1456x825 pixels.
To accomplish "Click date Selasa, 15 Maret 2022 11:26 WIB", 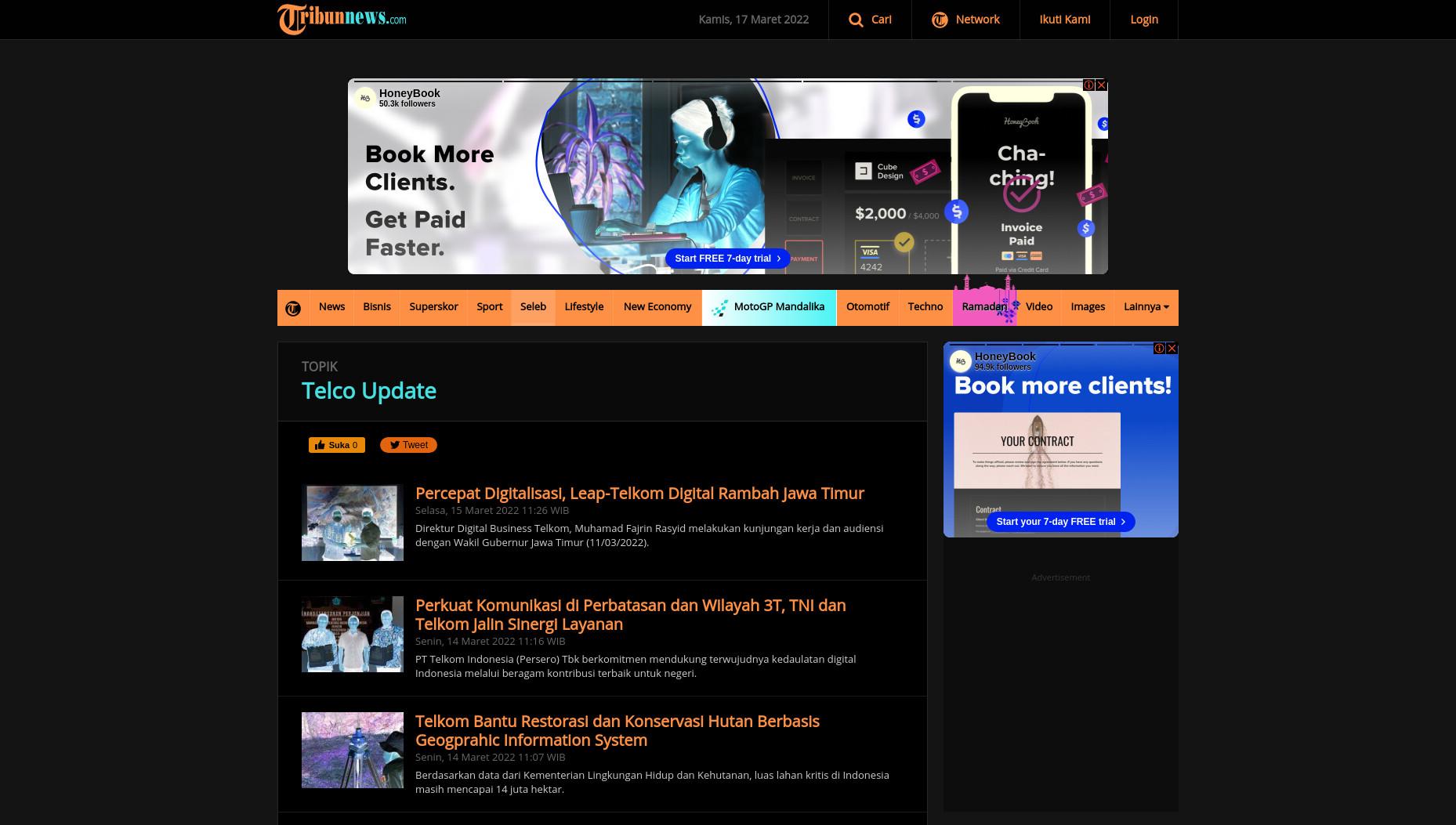I will pos(492,510).
